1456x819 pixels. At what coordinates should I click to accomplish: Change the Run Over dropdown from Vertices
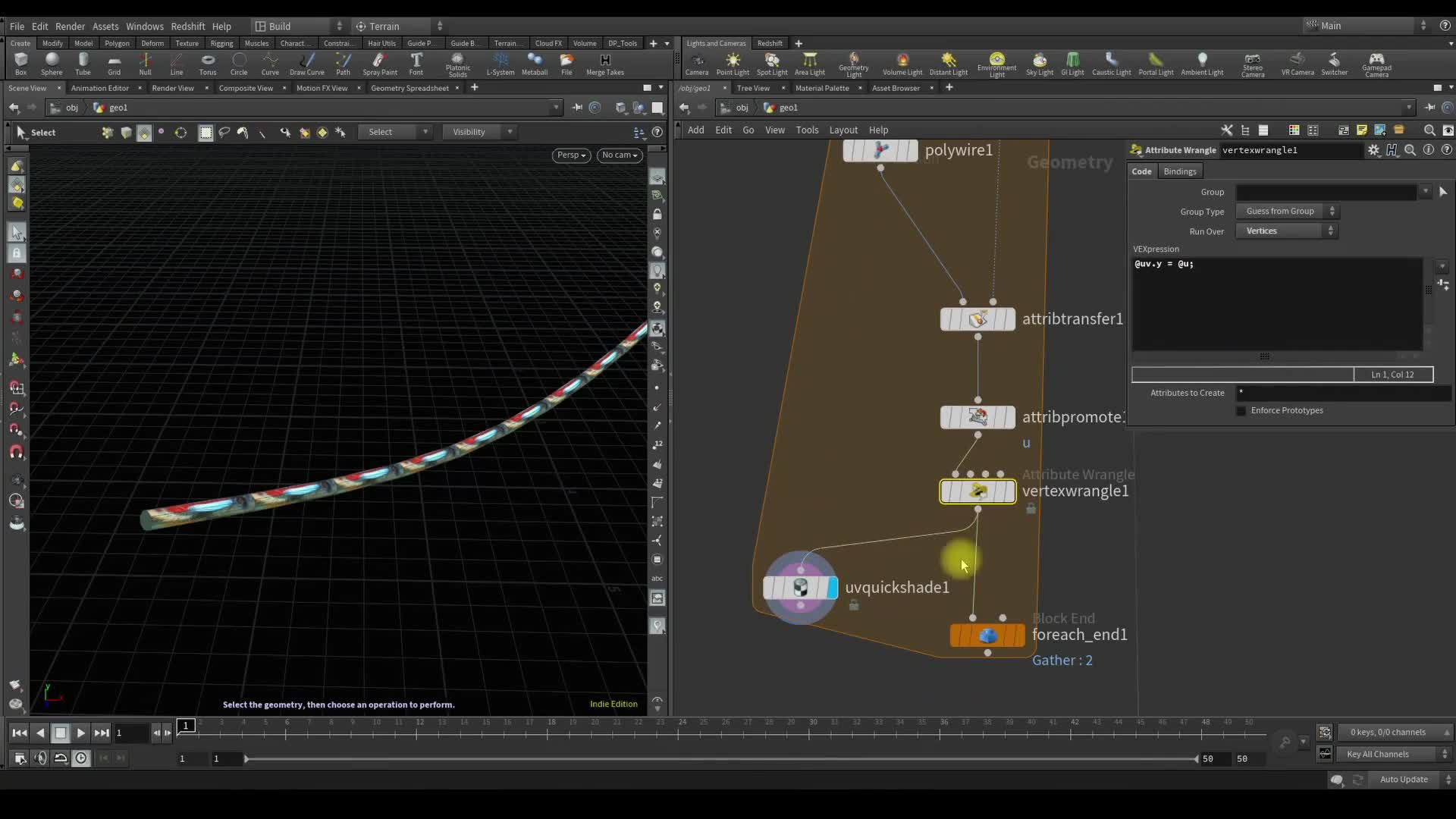1285,231
